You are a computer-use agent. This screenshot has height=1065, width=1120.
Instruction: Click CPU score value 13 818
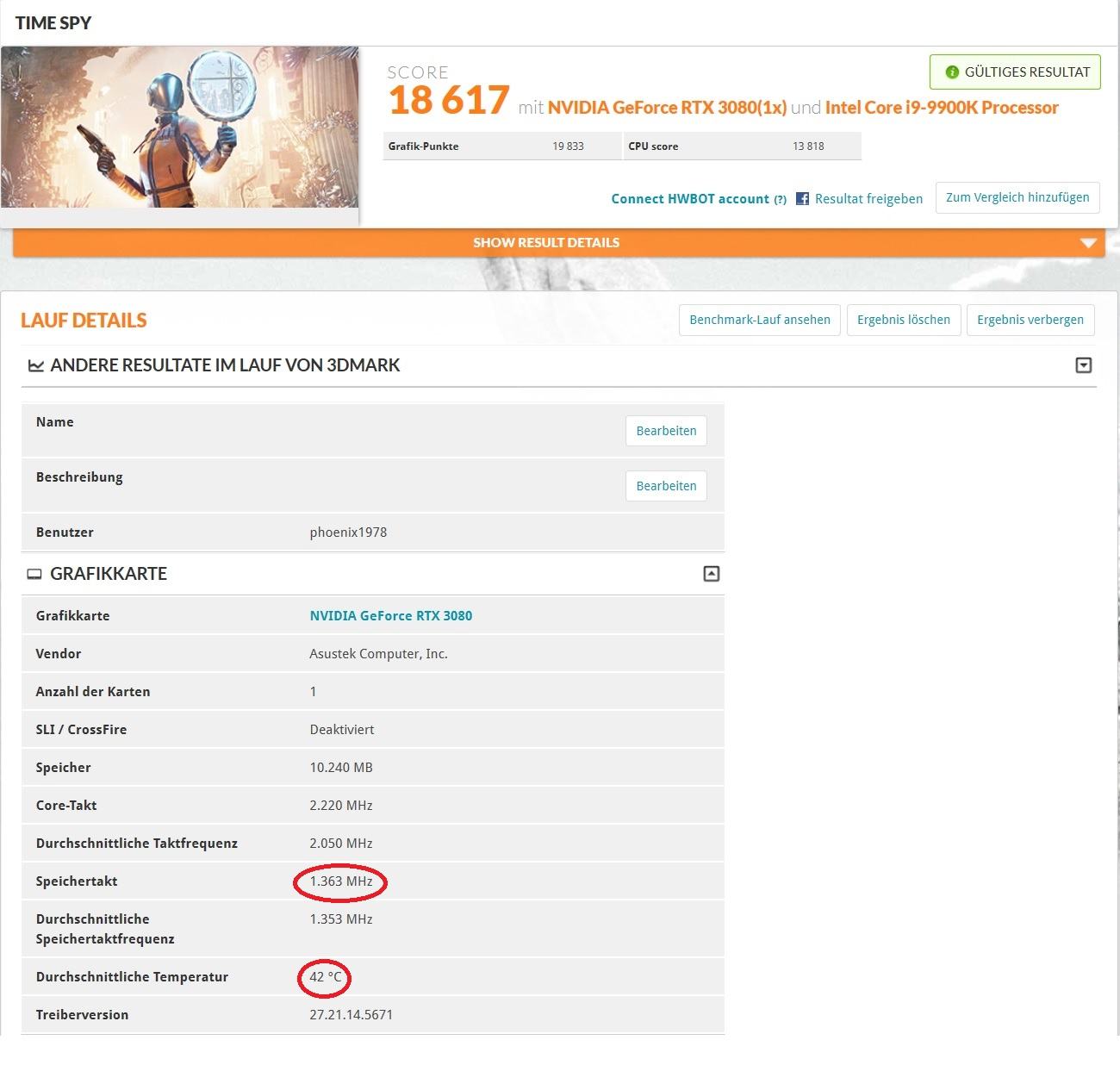808,146
